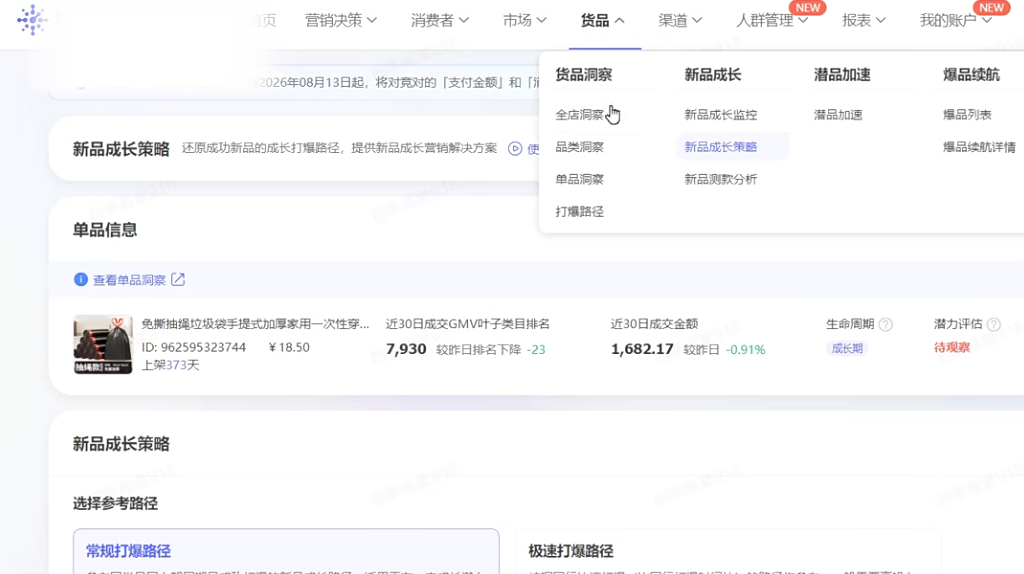Click the product title 免撕抽绳垃圾袋手提式
This screenshot has height=574, width=1024.
tap(255, 324)
